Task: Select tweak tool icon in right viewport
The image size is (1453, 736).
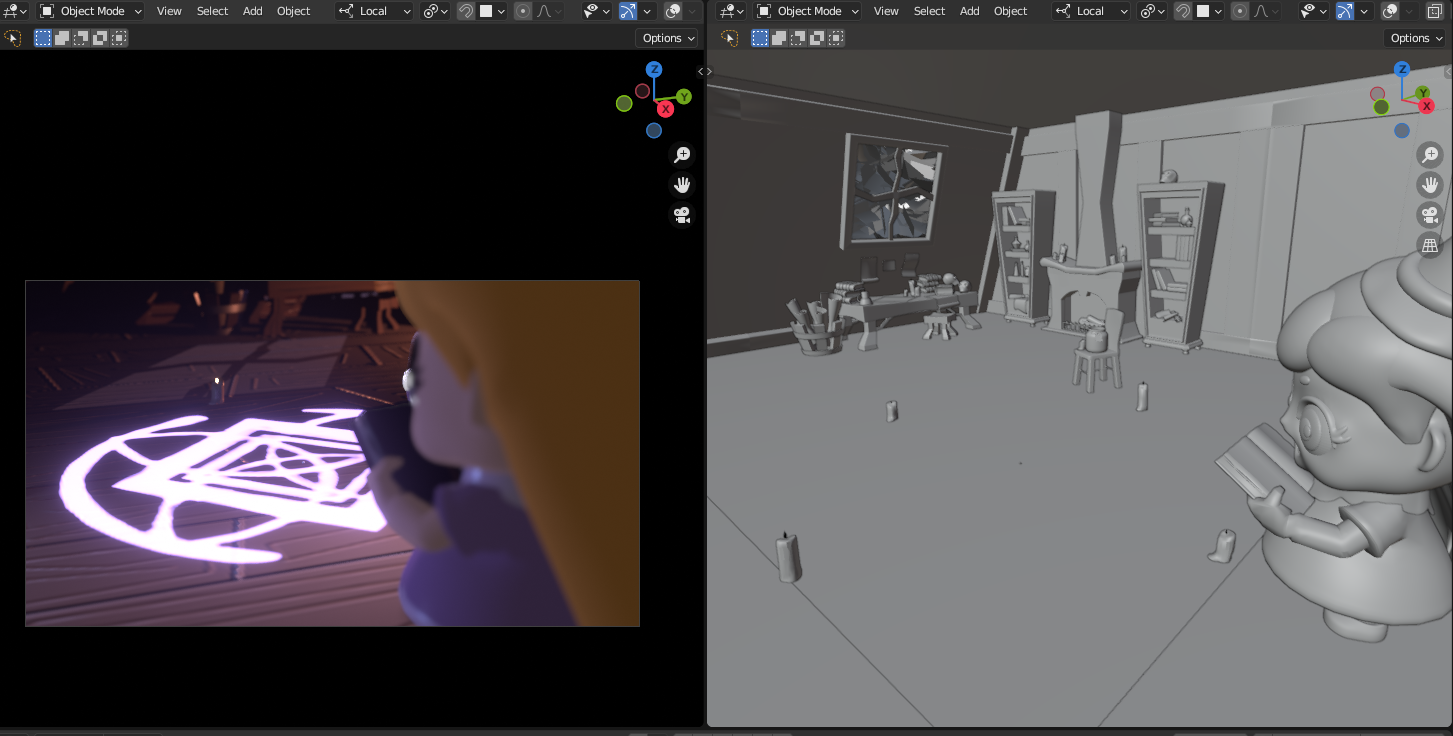Action: [x=730, y=38]
